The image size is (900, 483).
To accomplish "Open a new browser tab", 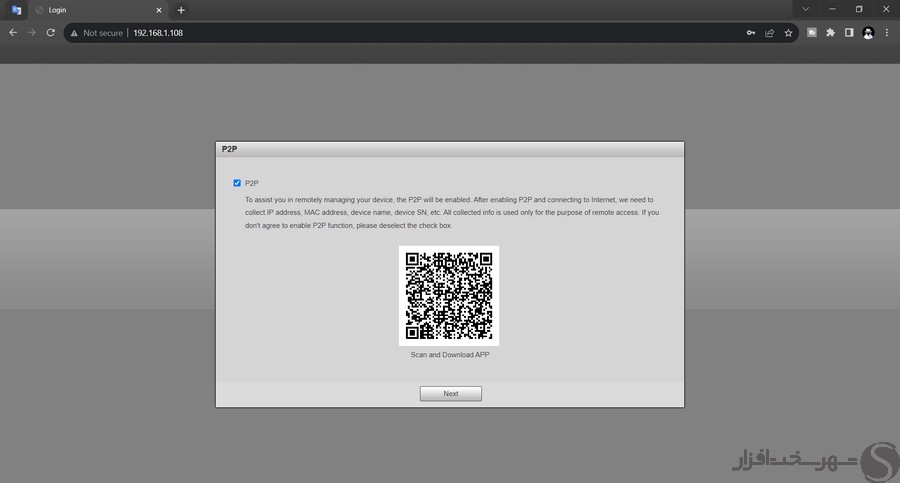I will (181, 10).
